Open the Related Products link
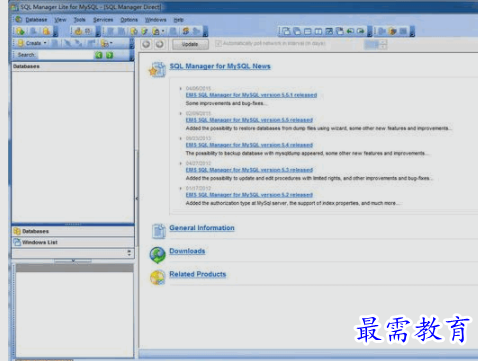478x361 pixels. (x=197, y=274)
